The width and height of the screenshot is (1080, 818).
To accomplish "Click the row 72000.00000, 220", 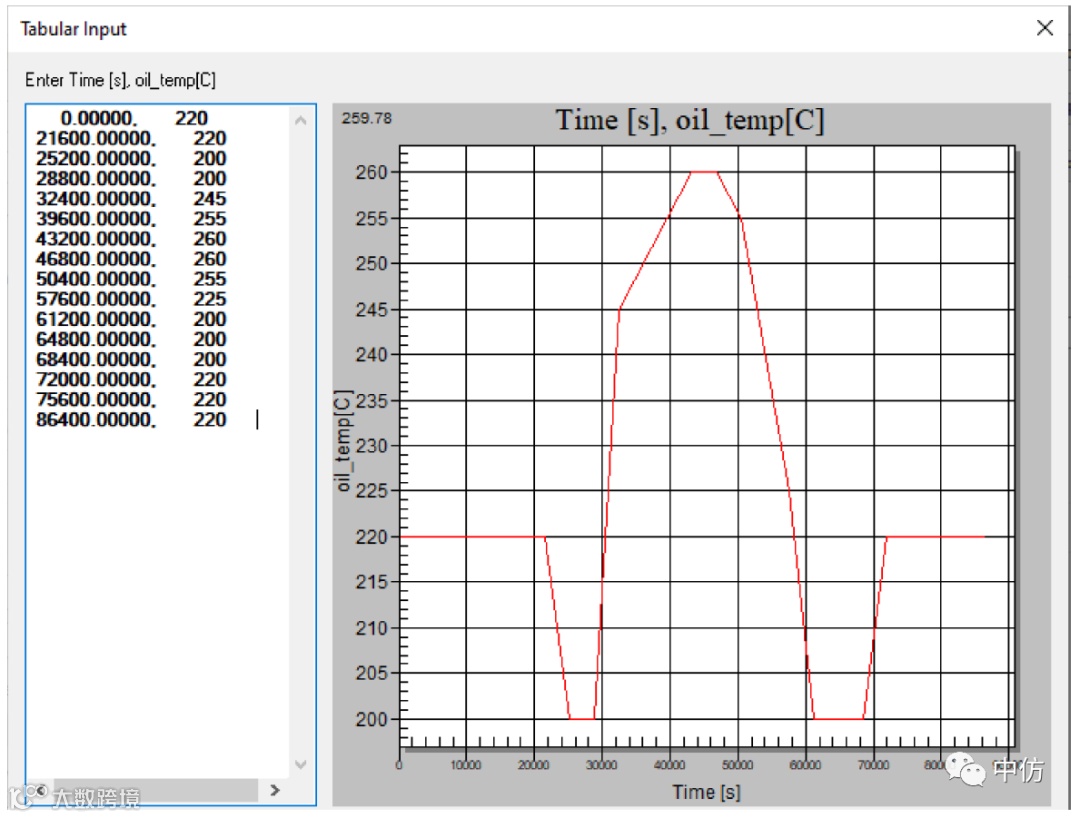I will [131, 379].
